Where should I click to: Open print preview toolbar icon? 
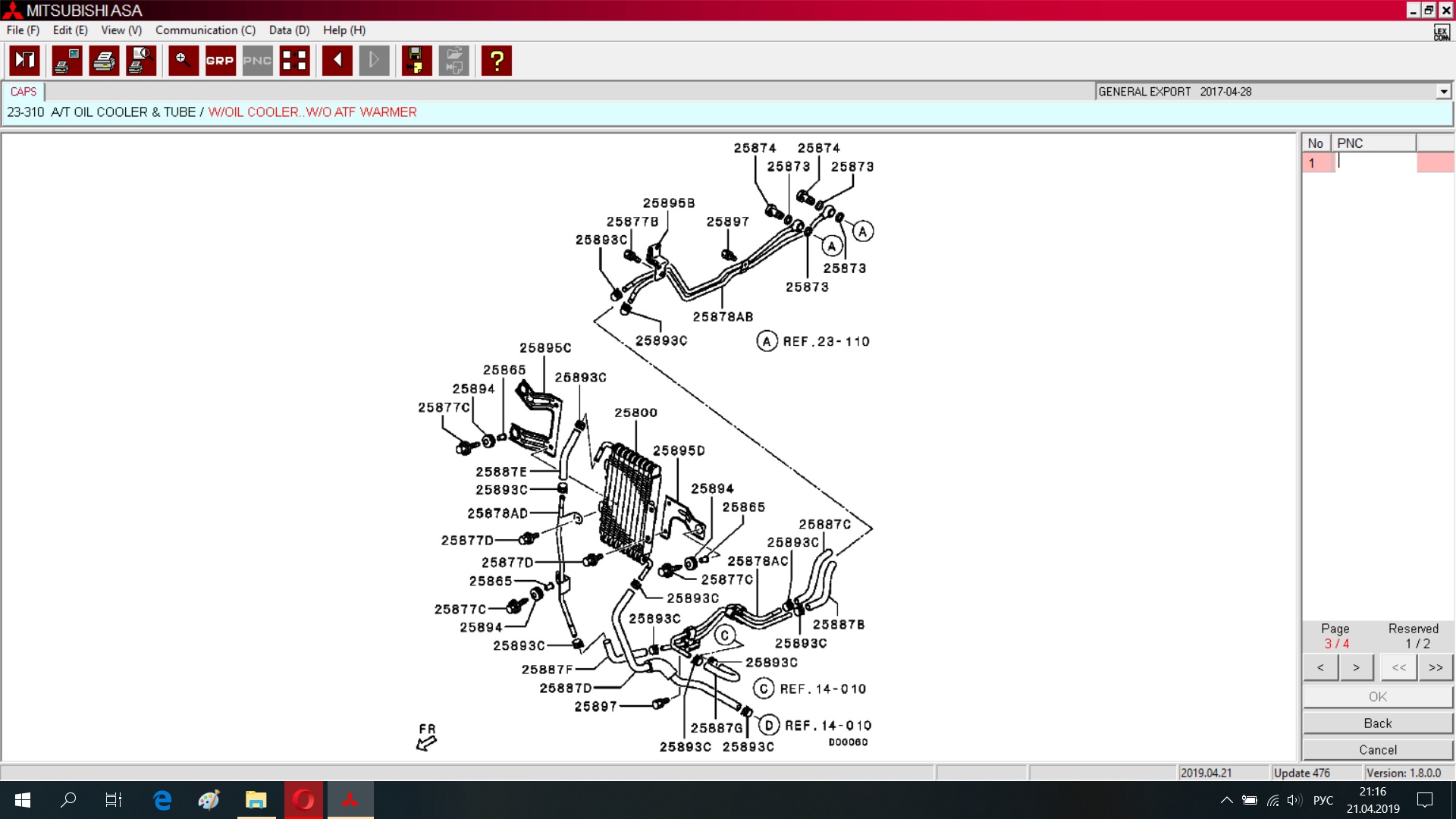coord(141,61)
